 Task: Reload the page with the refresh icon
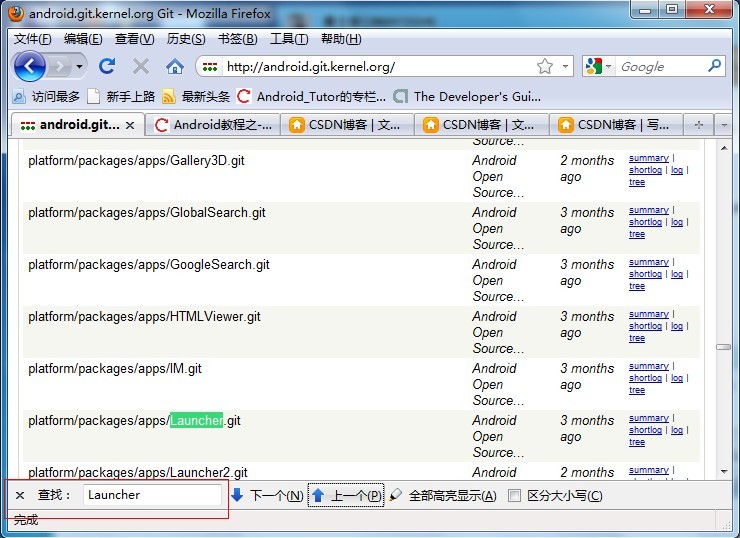108,66
